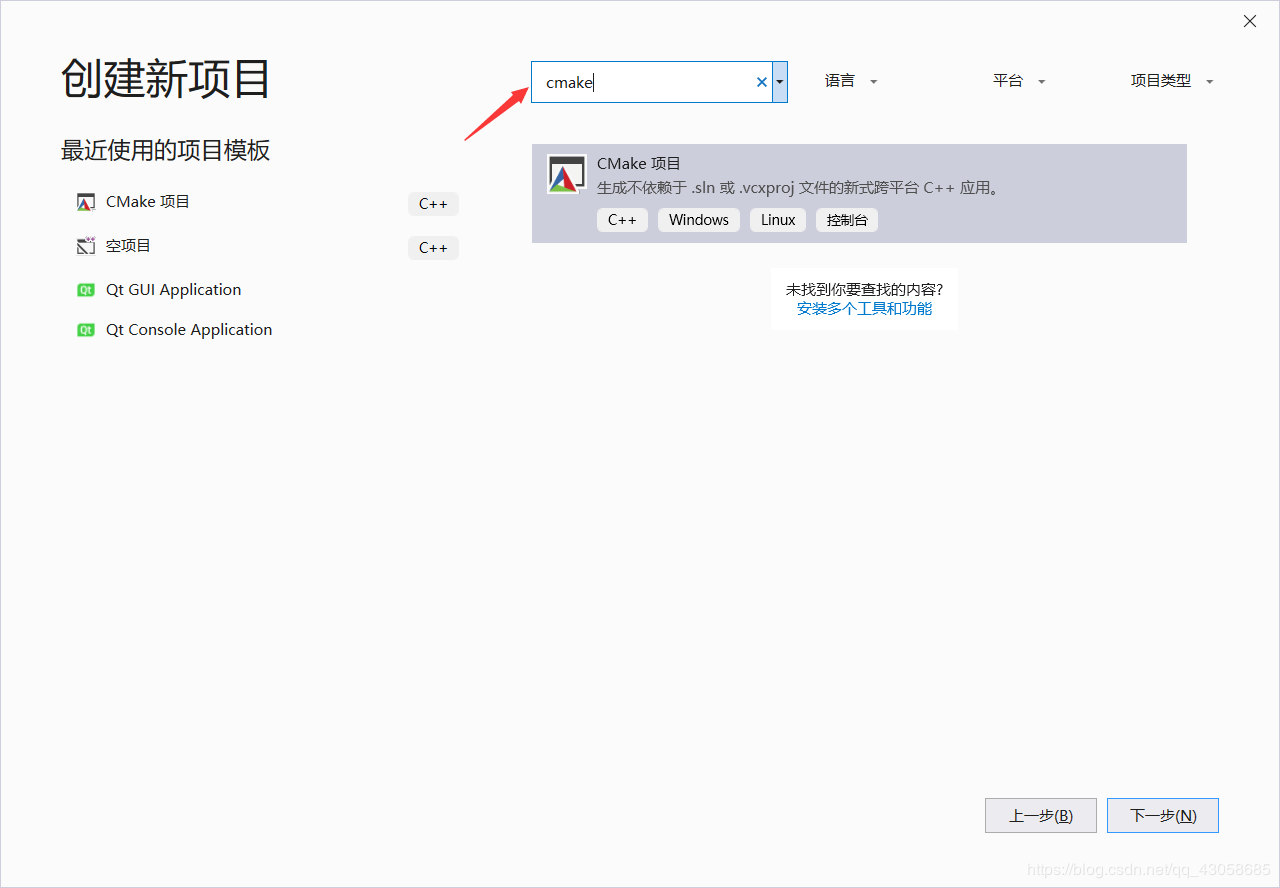Click the 下一步(N) button

1162,815
